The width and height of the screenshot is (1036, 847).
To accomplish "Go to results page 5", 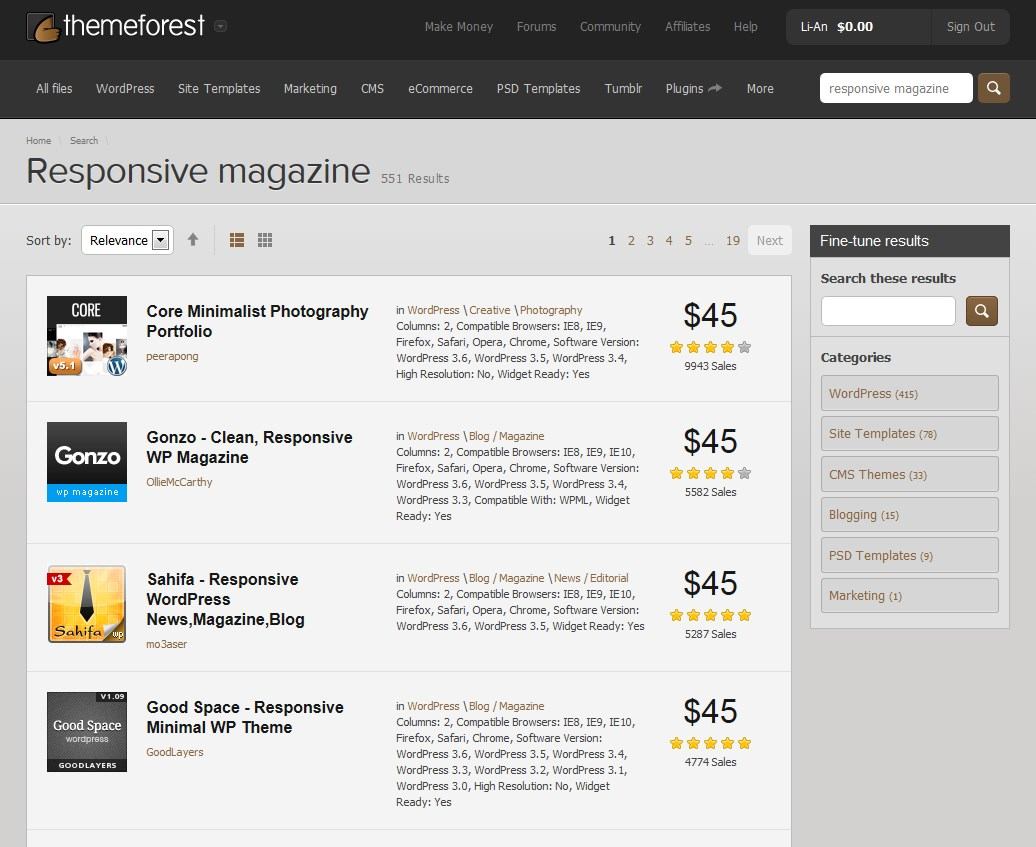I will tap(688, 240).
